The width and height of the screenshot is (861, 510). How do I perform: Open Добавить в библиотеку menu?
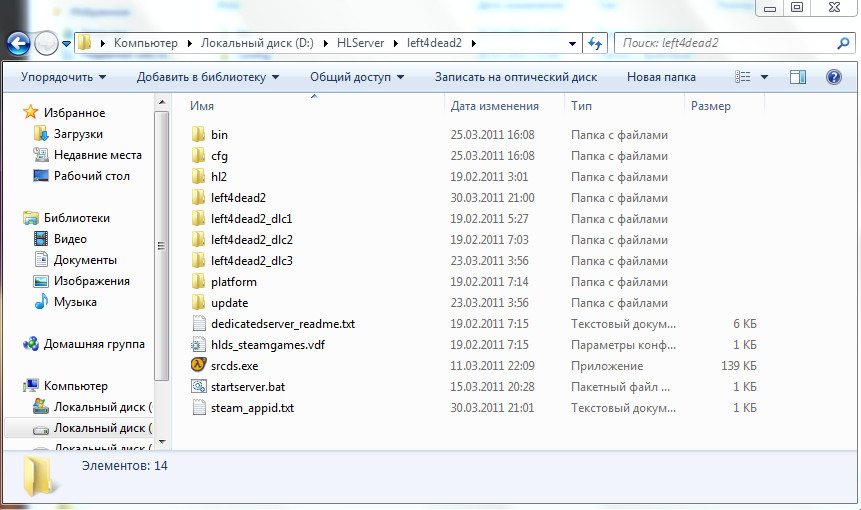(x=208, y=77)
